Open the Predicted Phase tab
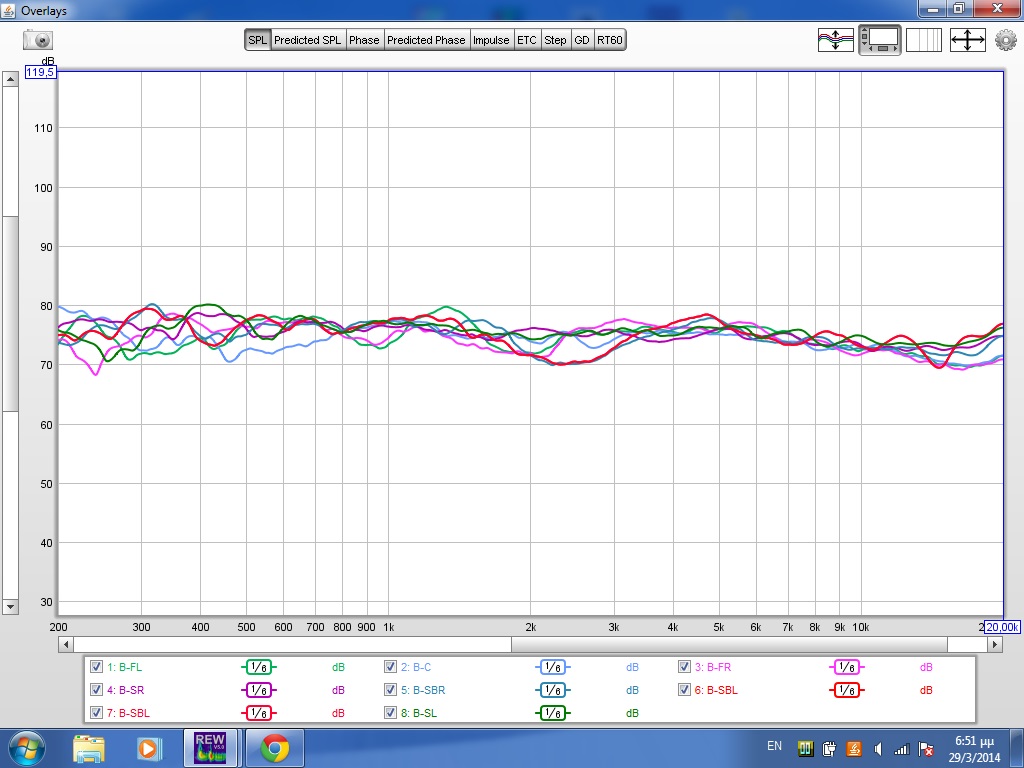 (x=426, y=40)
